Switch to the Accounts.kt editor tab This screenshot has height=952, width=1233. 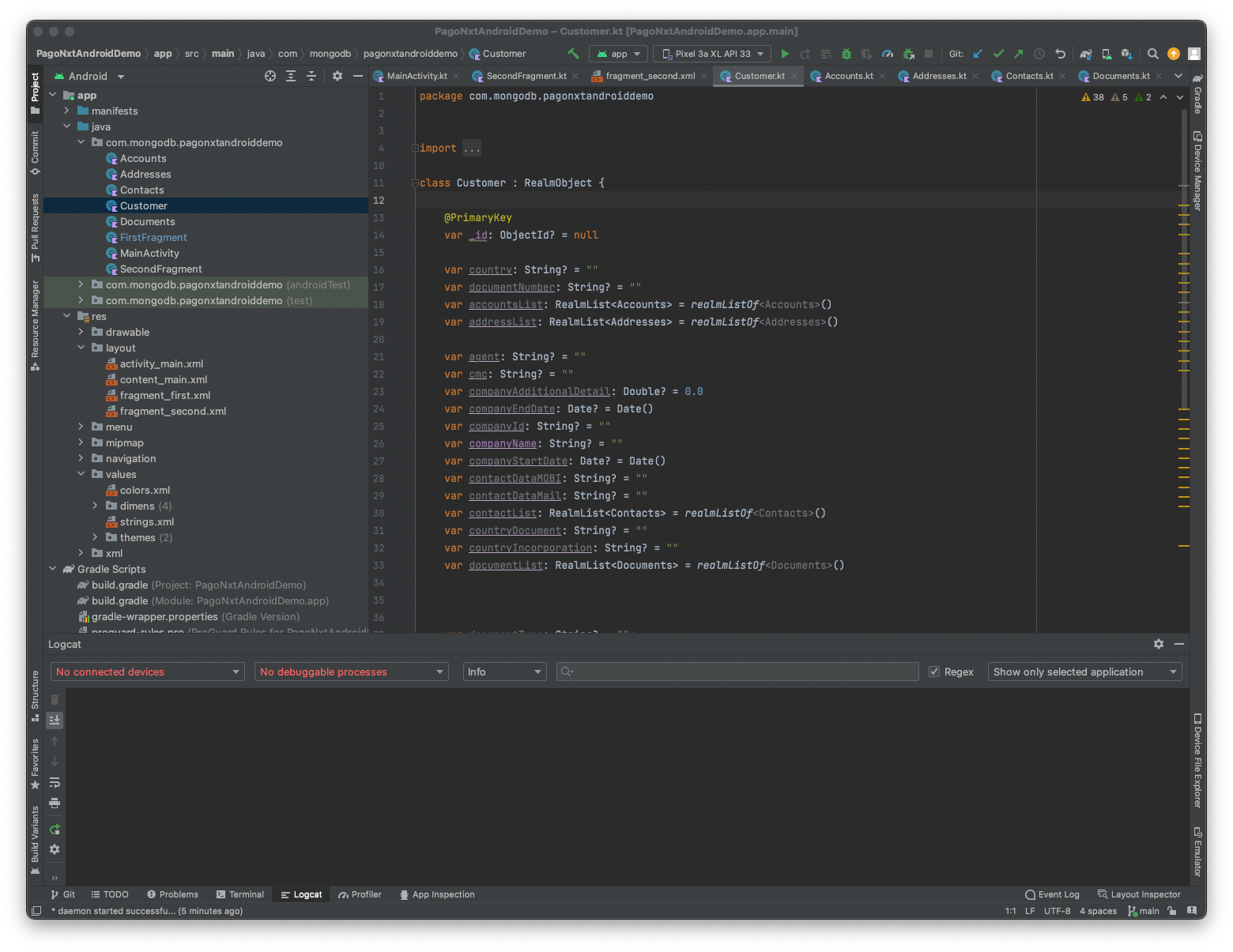[x=848, y=76]
